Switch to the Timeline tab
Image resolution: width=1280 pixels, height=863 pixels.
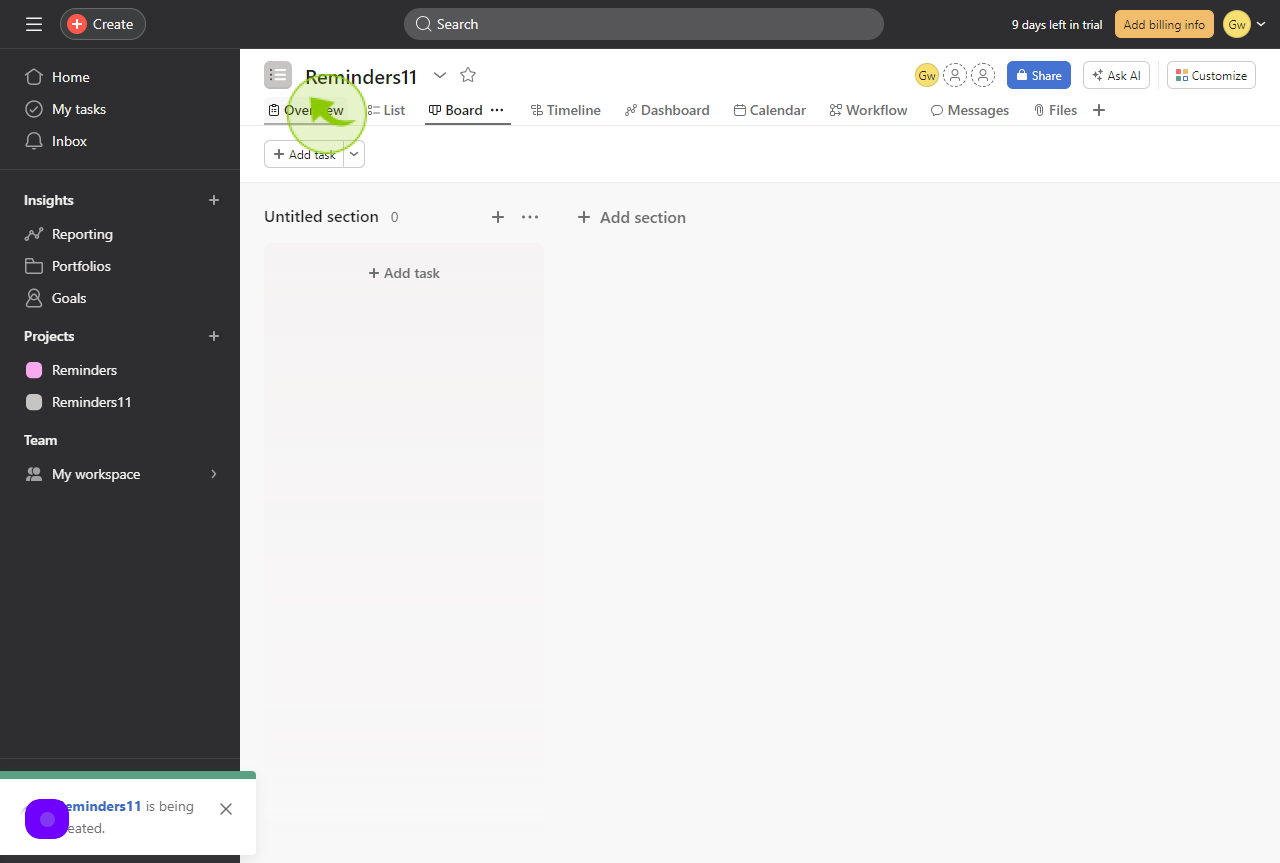point(566,110)
